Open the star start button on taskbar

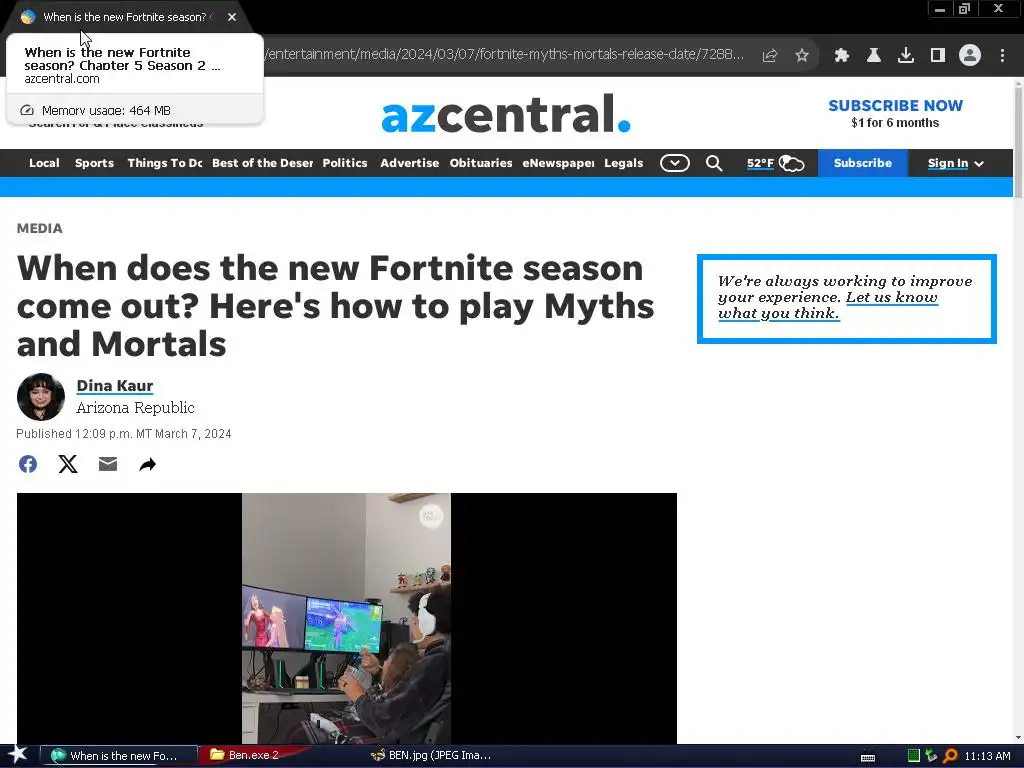point(18,755)
